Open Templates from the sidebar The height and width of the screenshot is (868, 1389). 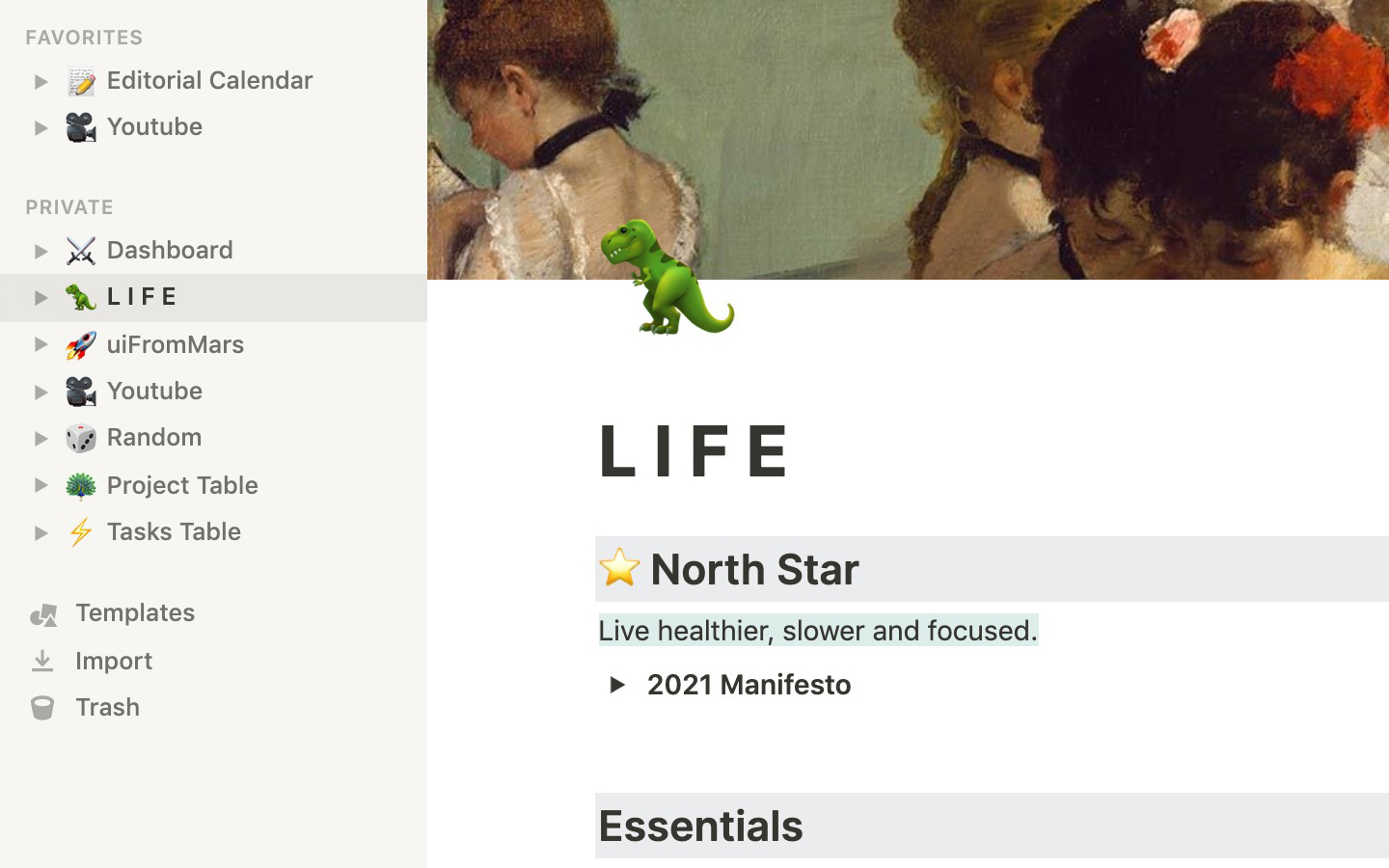(x=135, y=612)
